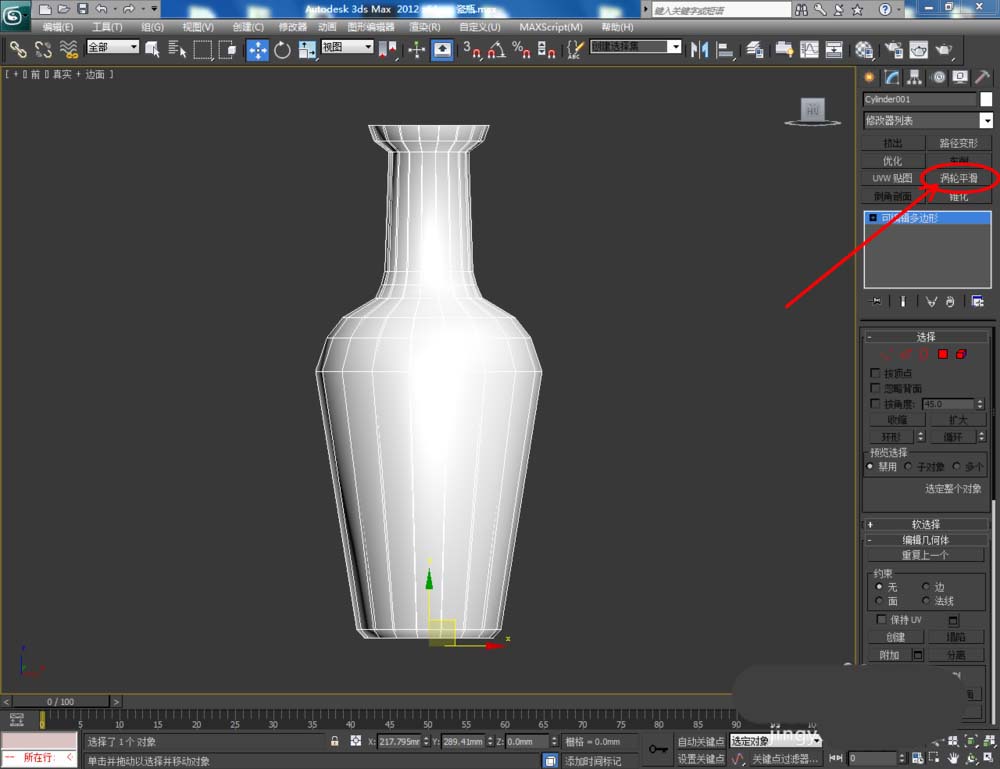Select the 多个 preview selection radio
The height and width of the screenshot is (769, 1000).
pyautogui.click(x=956, y=467)
